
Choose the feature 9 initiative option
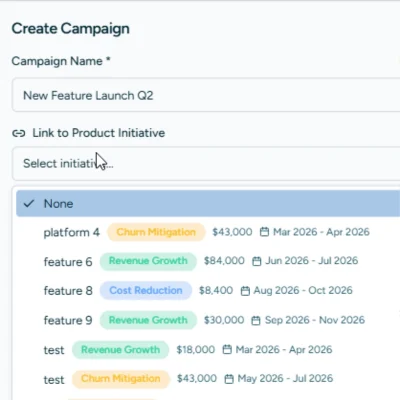point(208,320)
